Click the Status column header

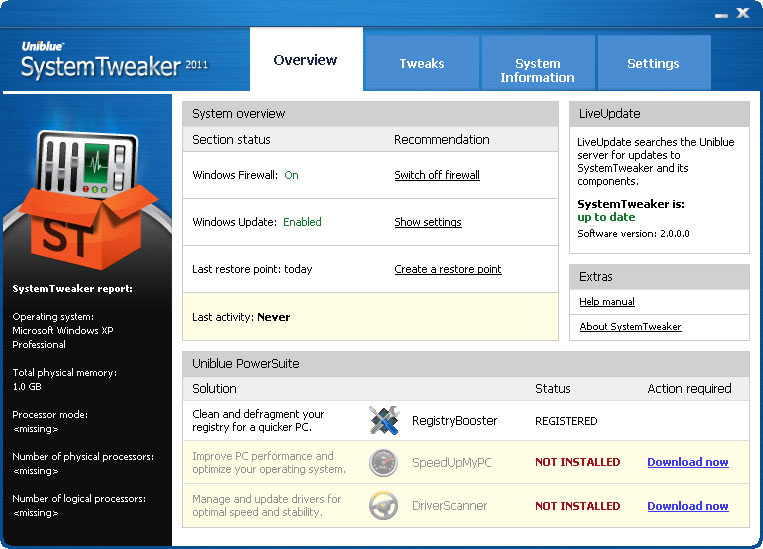[552, 388]
